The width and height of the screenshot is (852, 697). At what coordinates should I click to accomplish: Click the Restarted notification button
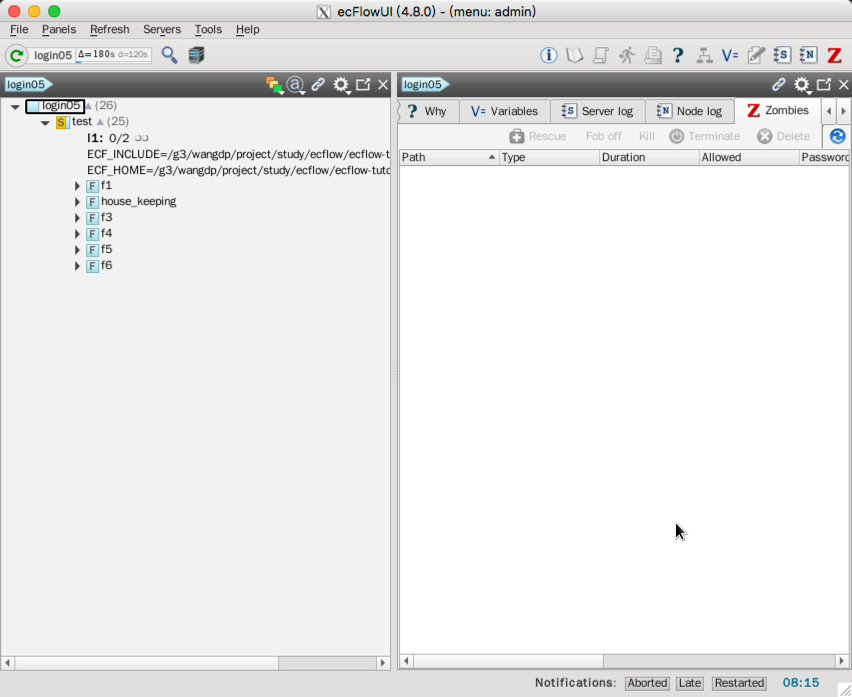pos(739,683)
